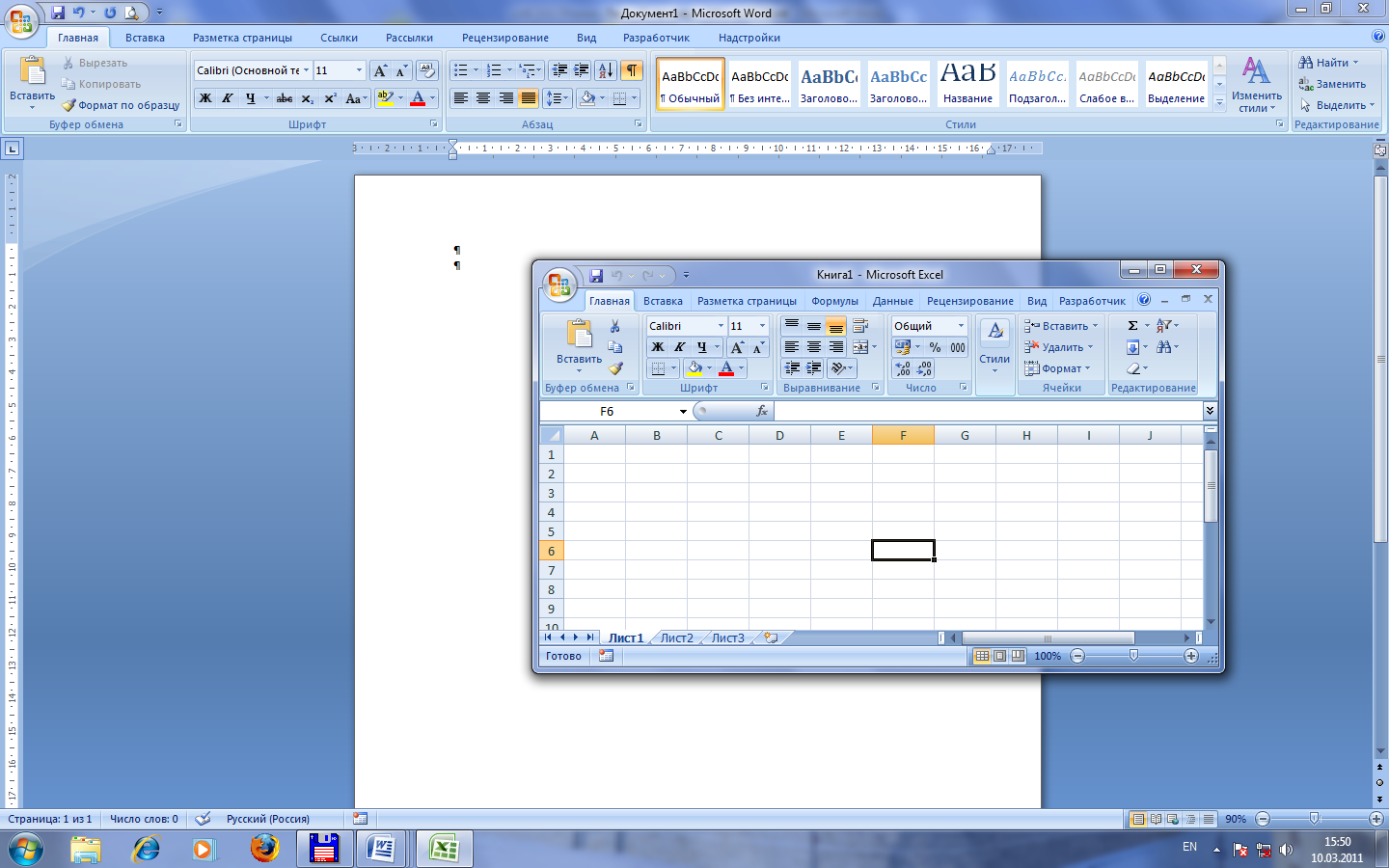Viewport: 1389px width, 868px height.
Task: Click Sort icon in Word Paragraph group
Action: pyautogui.click(x=606, y=70)
